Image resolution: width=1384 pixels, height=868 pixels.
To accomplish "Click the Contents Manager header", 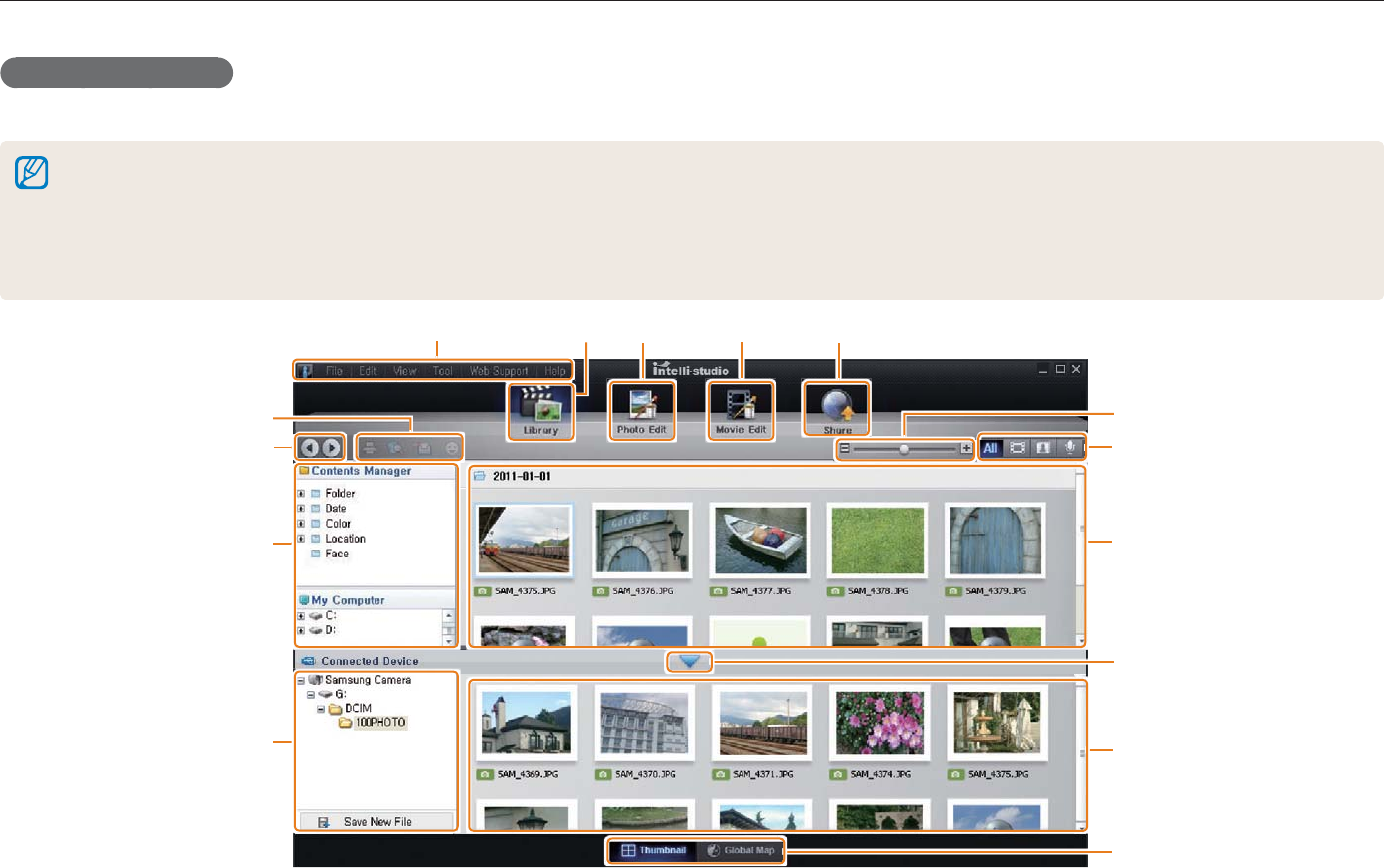I will (375, 471).
